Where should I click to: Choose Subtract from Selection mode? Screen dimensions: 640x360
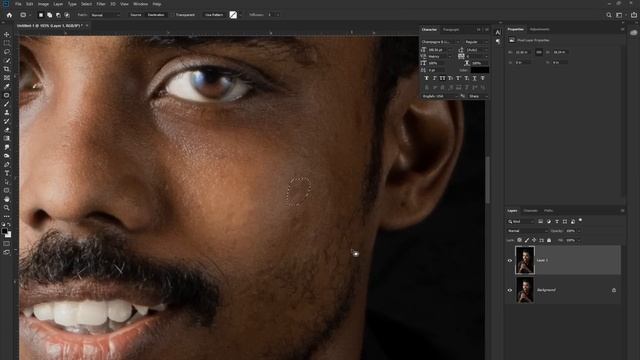[x=58, y=15]
